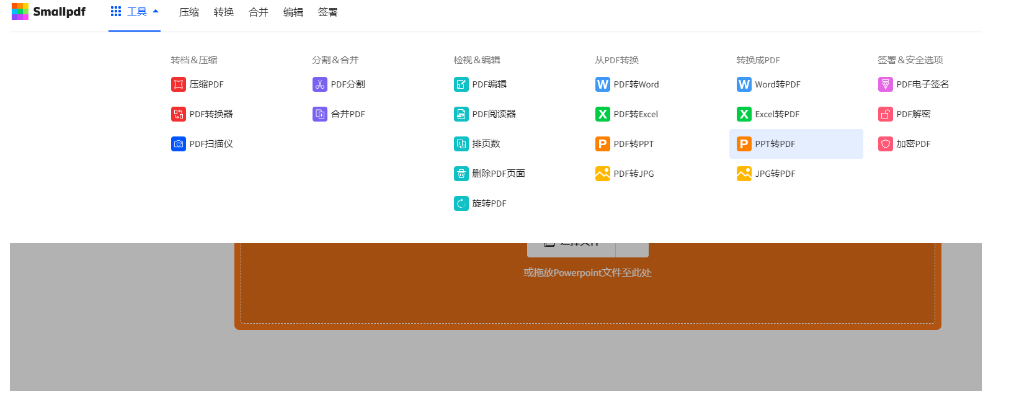
Task: Click the PDF扫描仪 camera icon
Action: [x=178, y=144]
